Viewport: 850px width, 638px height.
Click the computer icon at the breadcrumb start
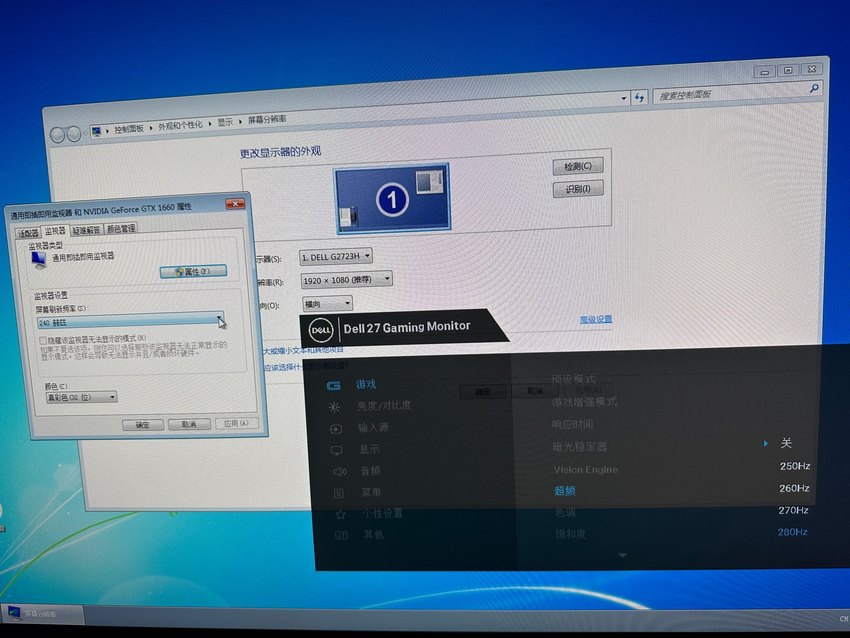point(96,131)
